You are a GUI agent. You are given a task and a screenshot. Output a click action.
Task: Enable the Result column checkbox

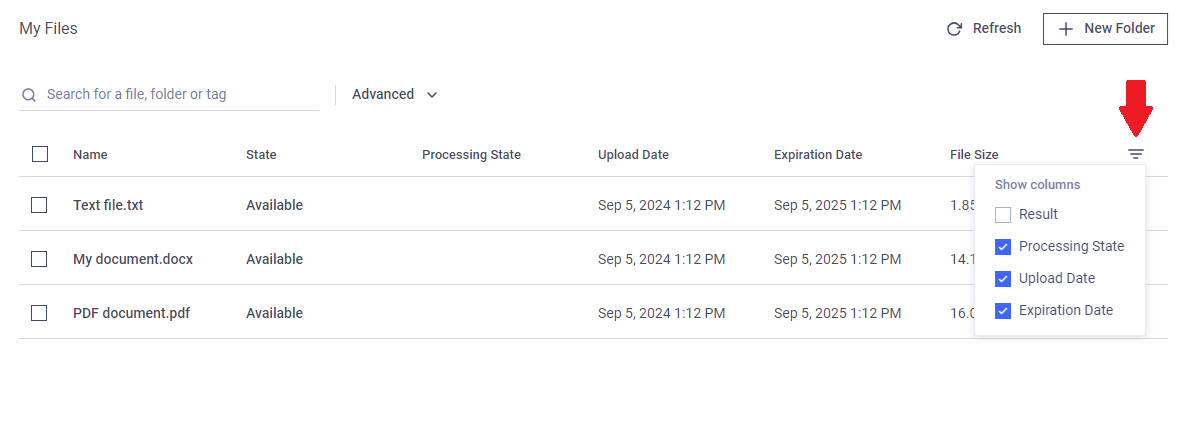(x=1003, y=215)
